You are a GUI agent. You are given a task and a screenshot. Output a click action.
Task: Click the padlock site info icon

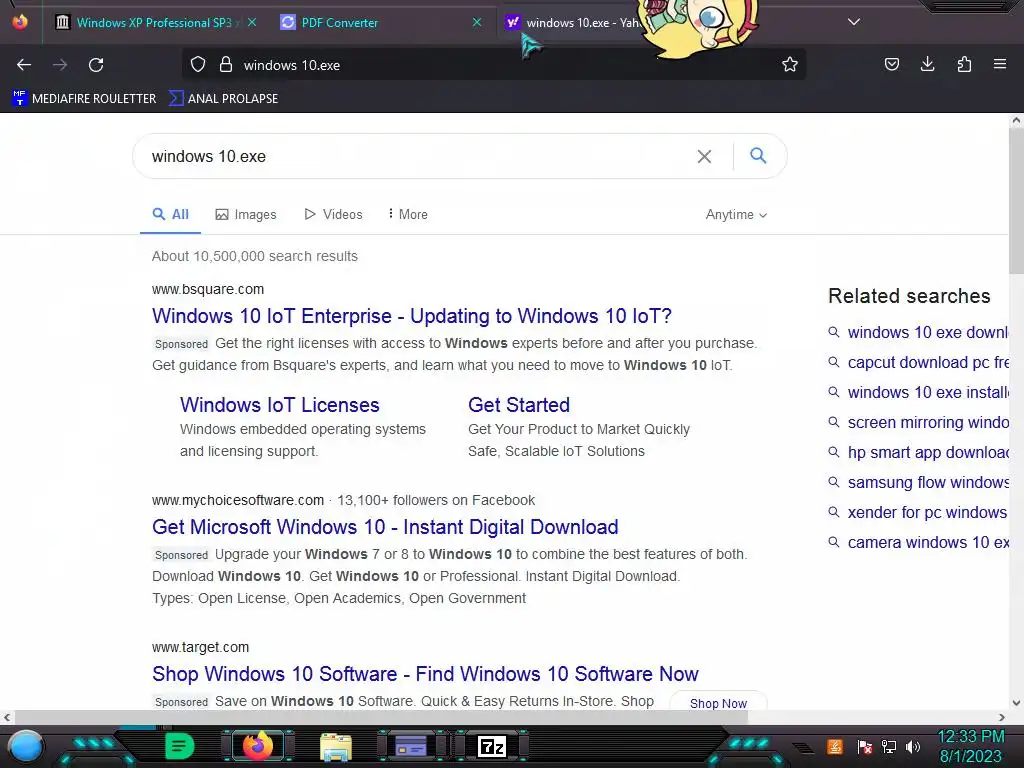point(226,65)
